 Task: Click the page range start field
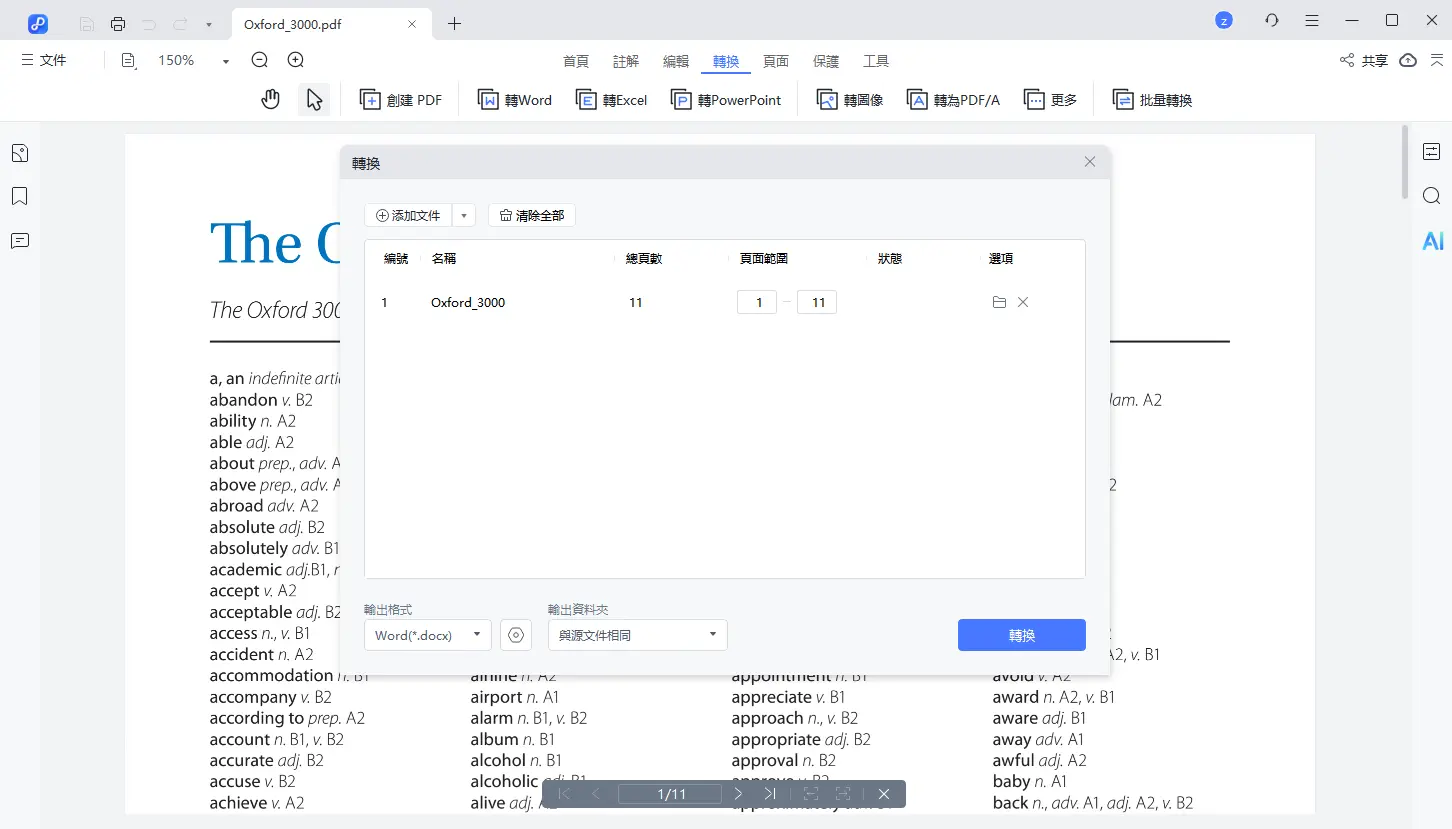757,302
